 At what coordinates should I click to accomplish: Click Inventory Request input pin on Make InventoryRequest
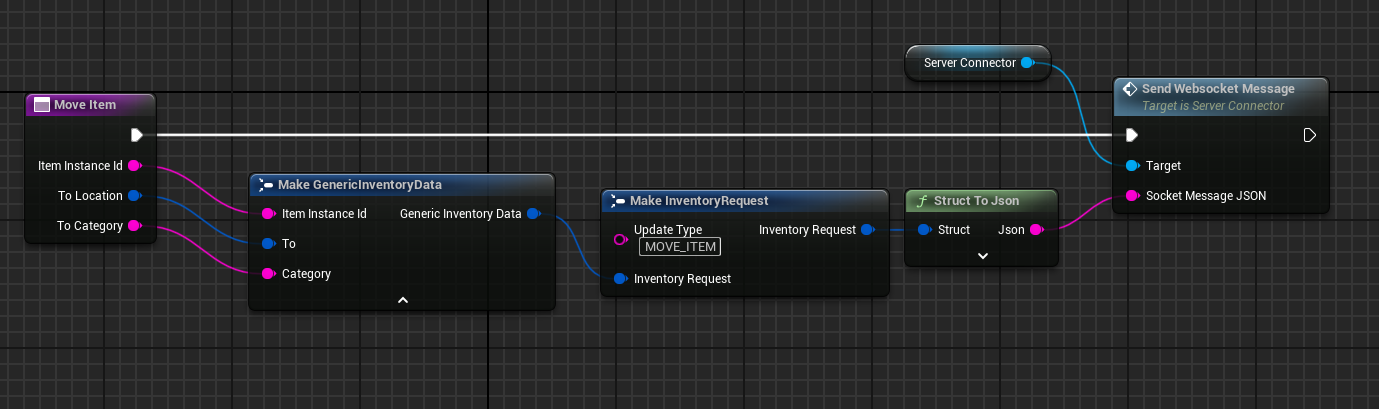coord(620,278)
